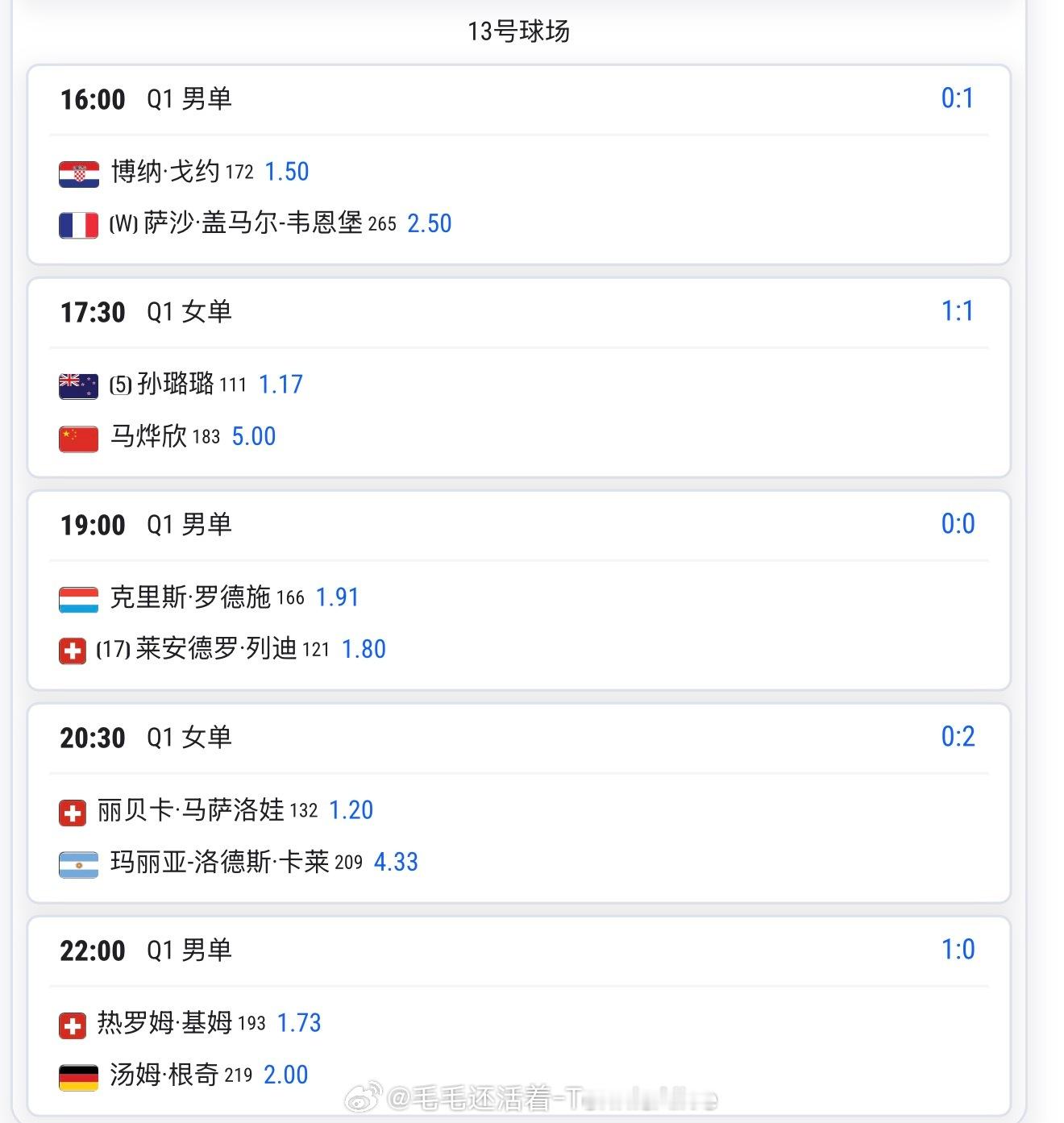Viewport: 1064px width, 1123px height.
Task: Open player 孙璐璐's name
Action: pos(176,384)
